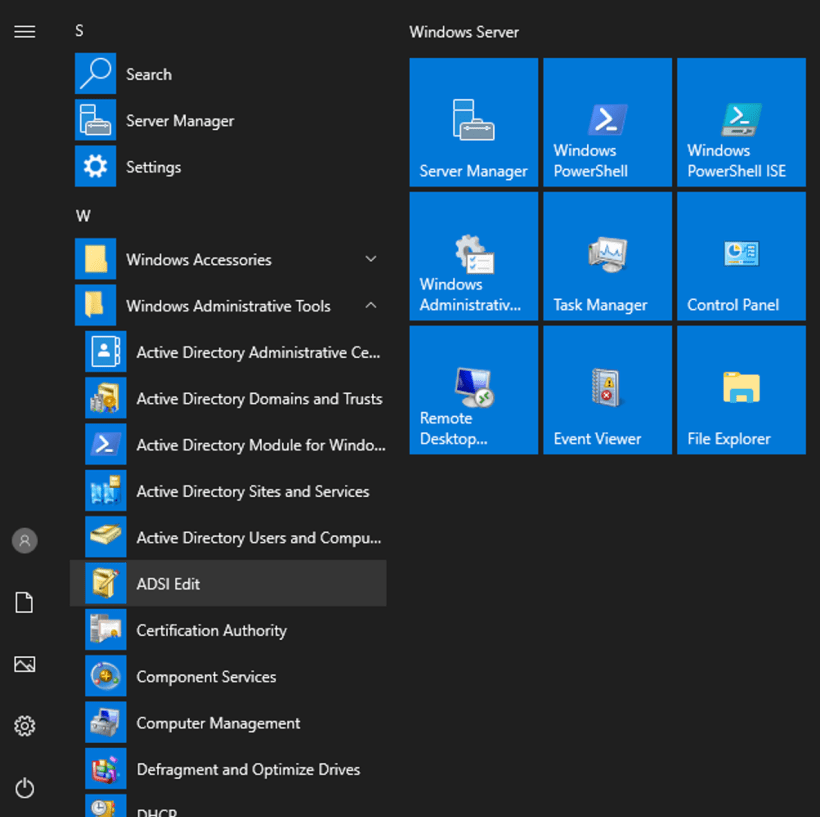Open Documents from the sidebar icon

click(25, 602)
